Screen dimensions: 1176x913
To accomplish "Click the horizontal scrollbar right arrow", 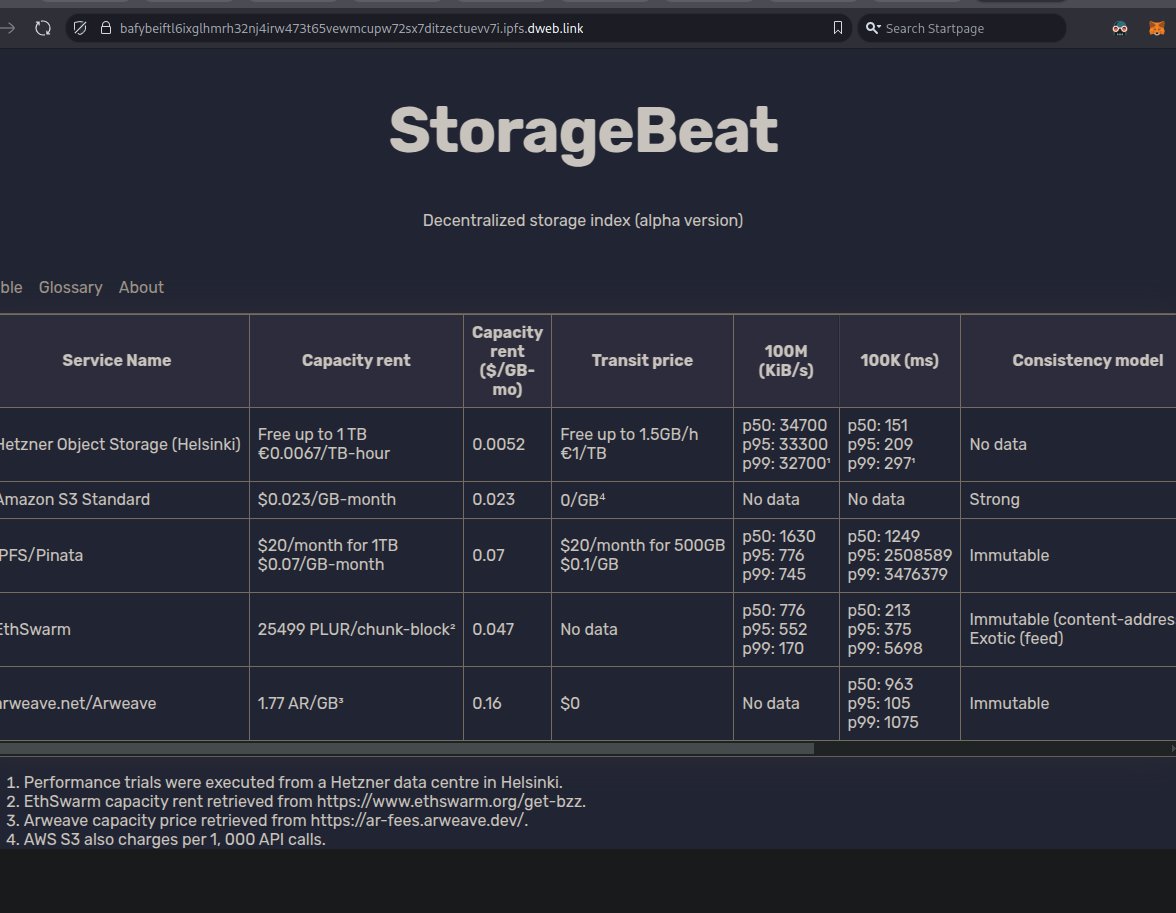I will 1172,748.
